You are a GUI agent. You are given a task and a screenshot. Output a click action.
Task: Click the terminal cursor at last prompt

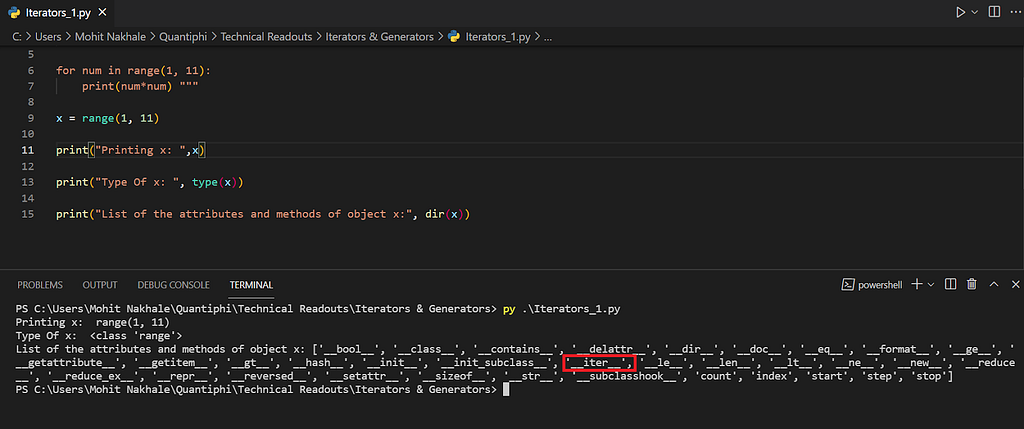click(505, 390)
